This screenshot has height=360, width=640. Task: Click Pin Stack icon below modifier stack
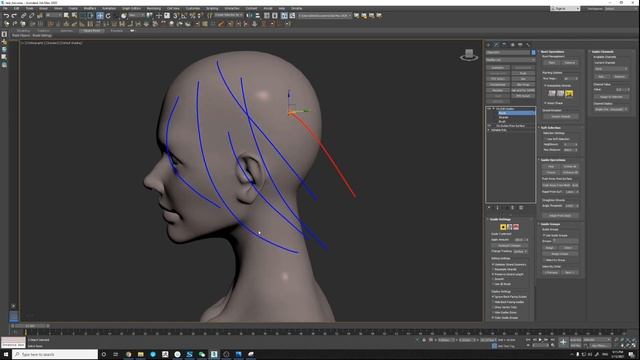pos(489,207)
